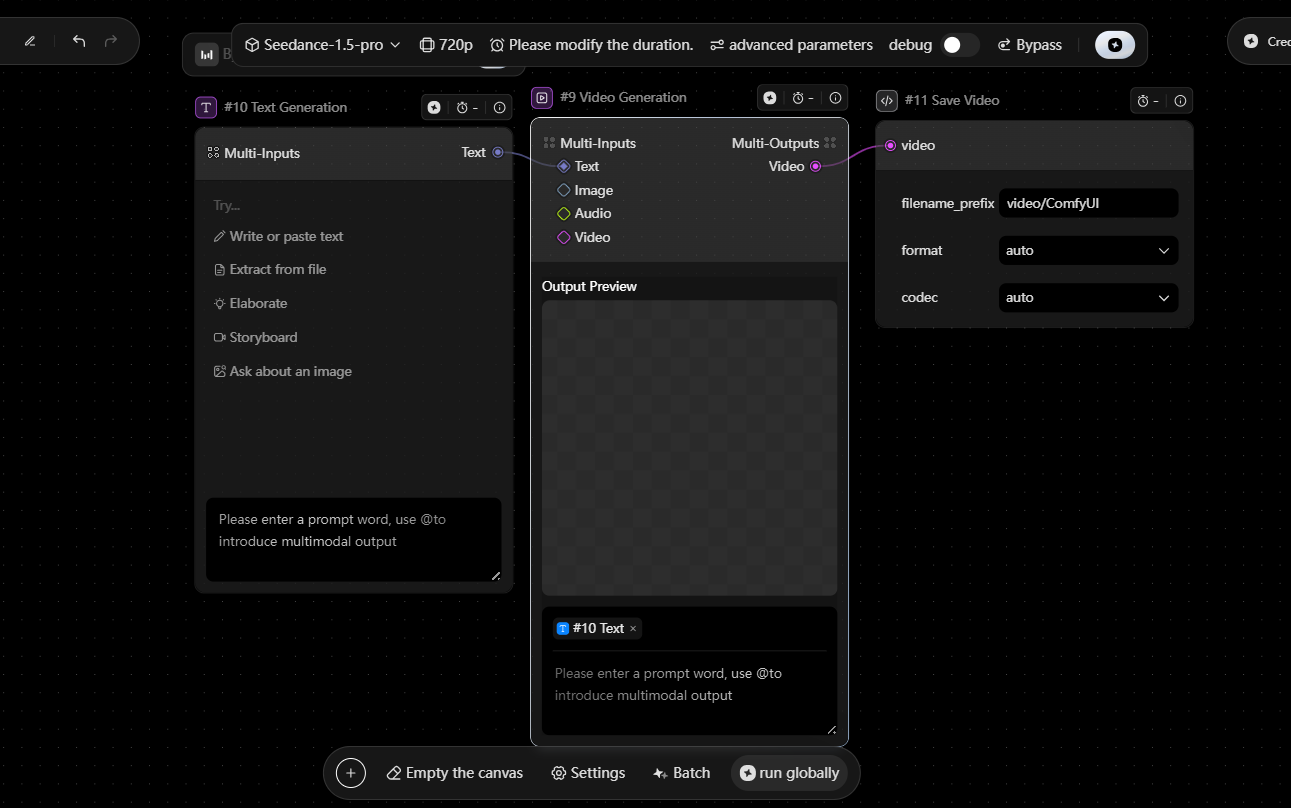The width and height of the screenshot is (1291, 808).
Task: Open the format dropdown
Action: [x=1088, y=250]
